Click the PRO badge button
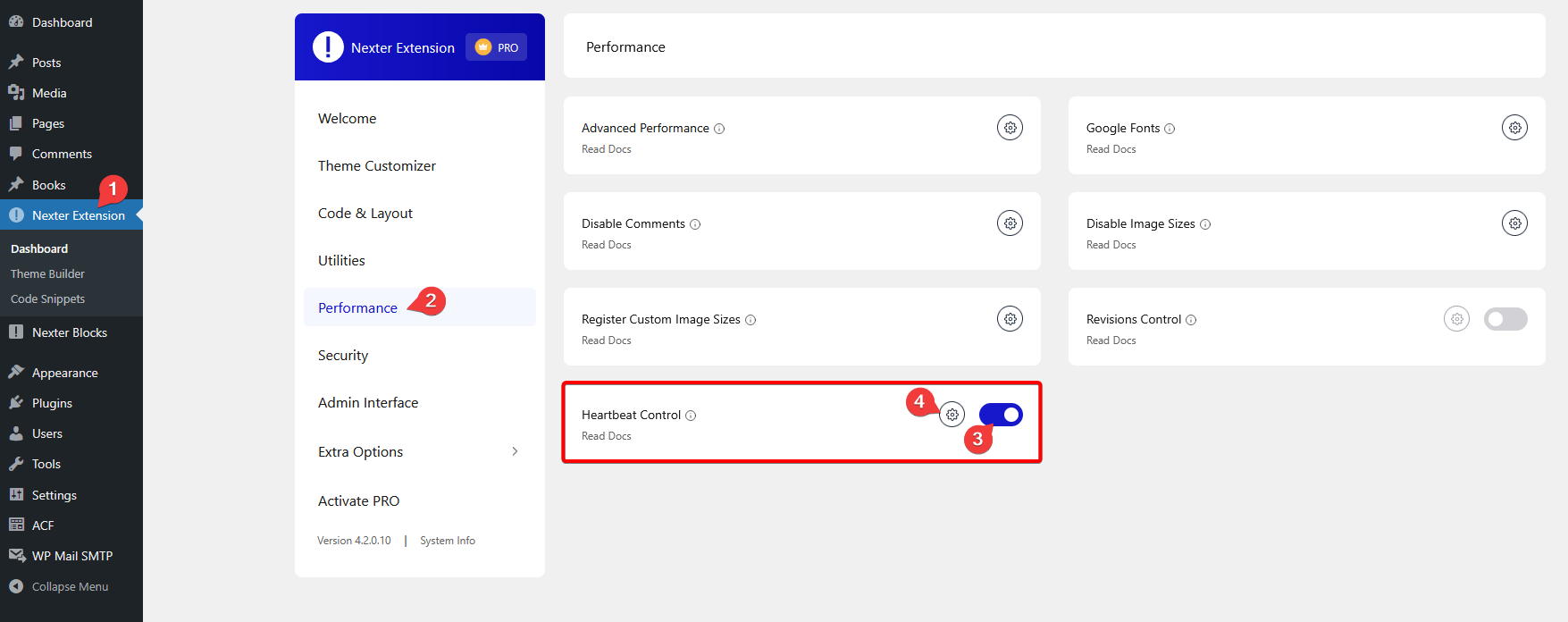This screenshot has height=622, width=1568. click(x=497, y=47)
